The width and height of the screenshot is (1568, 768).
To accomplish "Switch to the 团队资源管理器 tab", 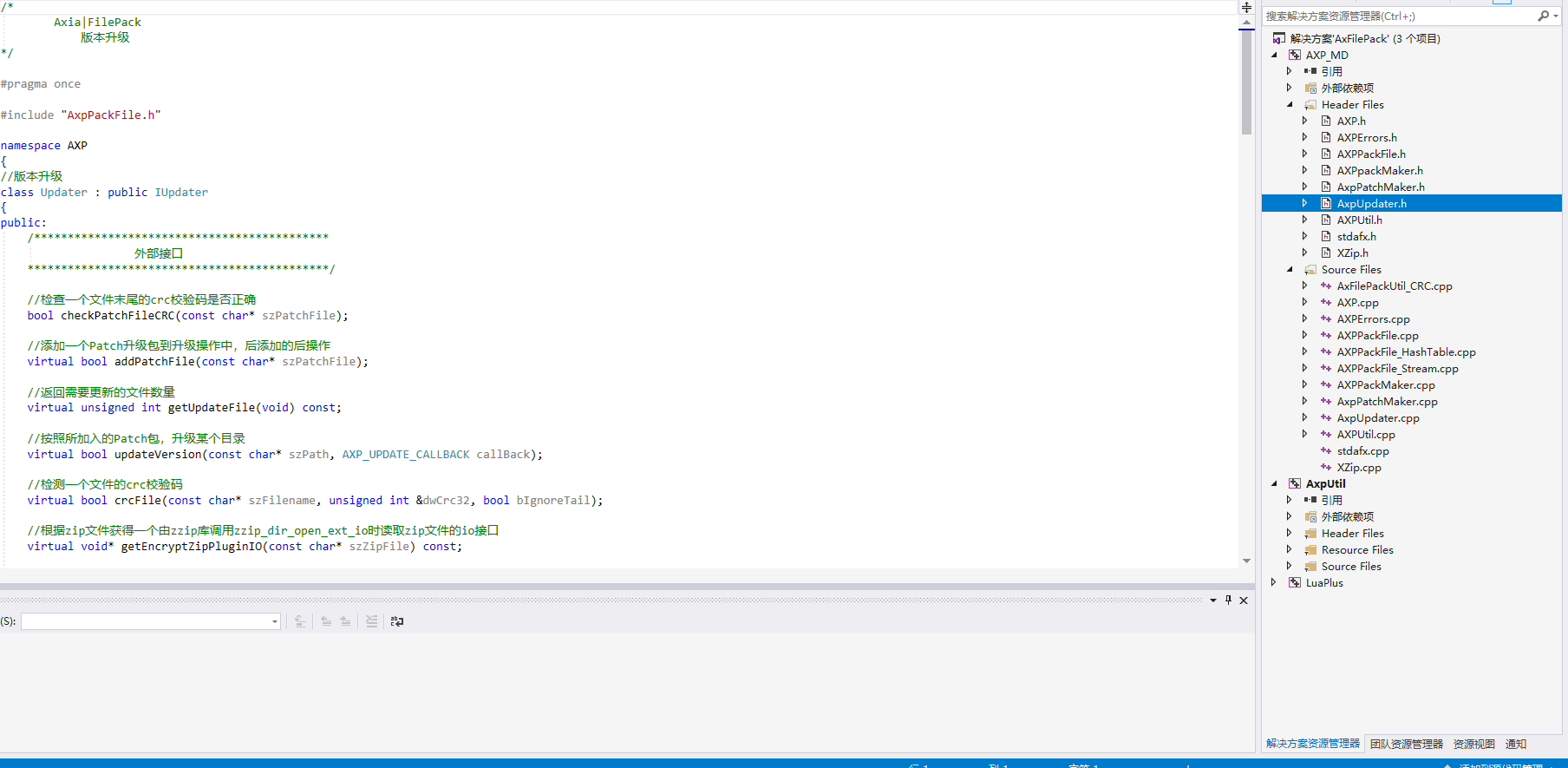I will pyautogui.click(x=1406, y=744).
